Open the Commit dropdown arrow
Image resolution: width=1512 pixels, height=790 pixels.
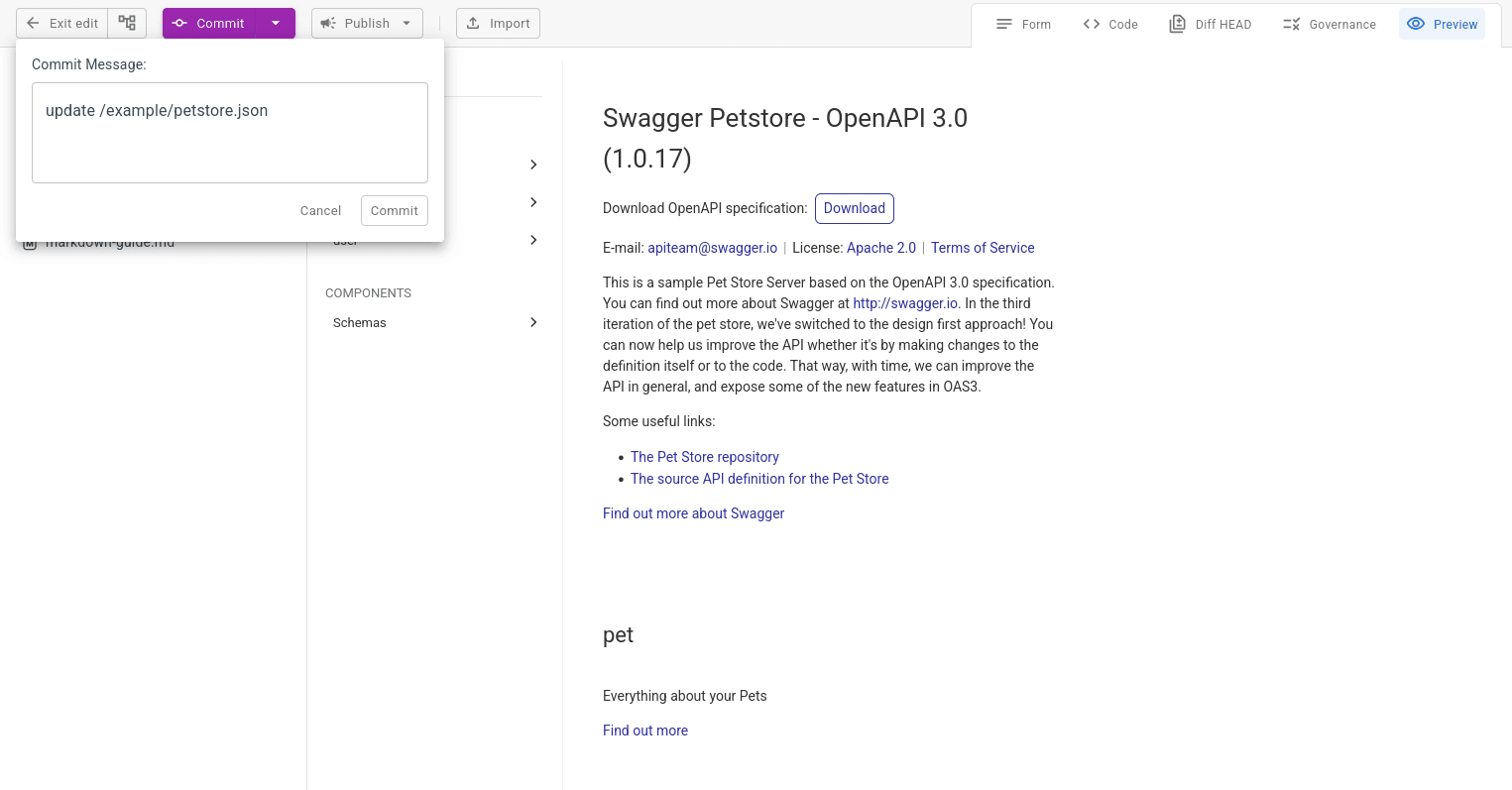(276, 23)
